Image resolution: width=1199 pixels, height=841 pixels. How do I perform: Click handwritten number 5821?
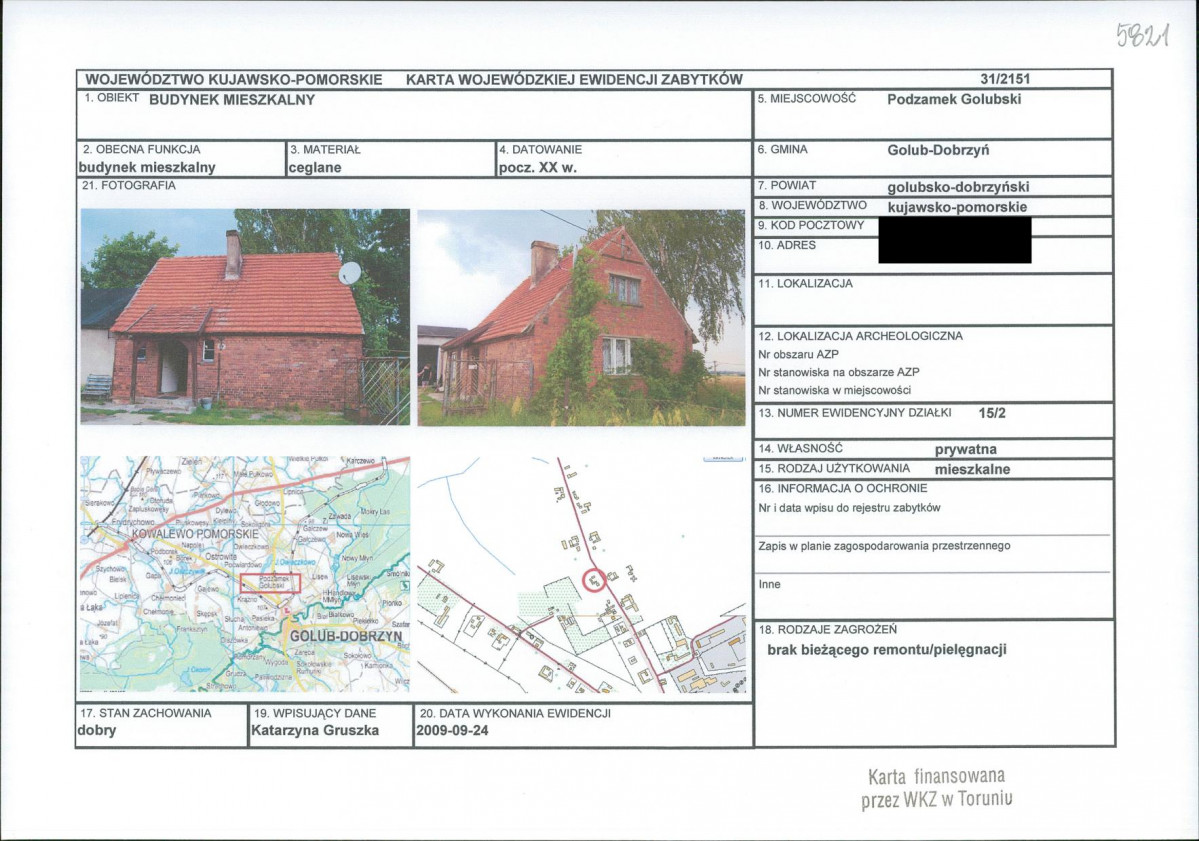1142,35
